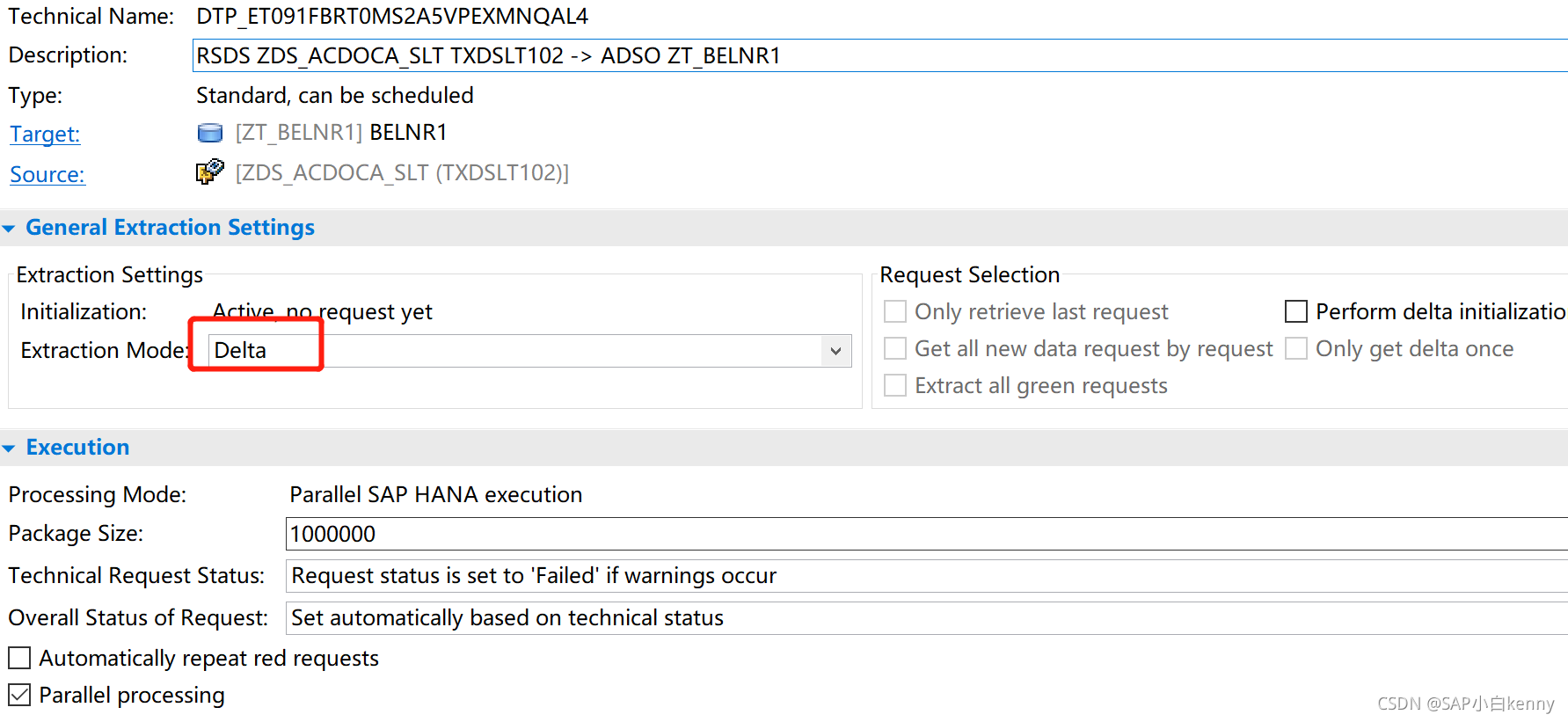1568x722 pixels.
Task: Open the Source link
Action: tap(47, 175)
